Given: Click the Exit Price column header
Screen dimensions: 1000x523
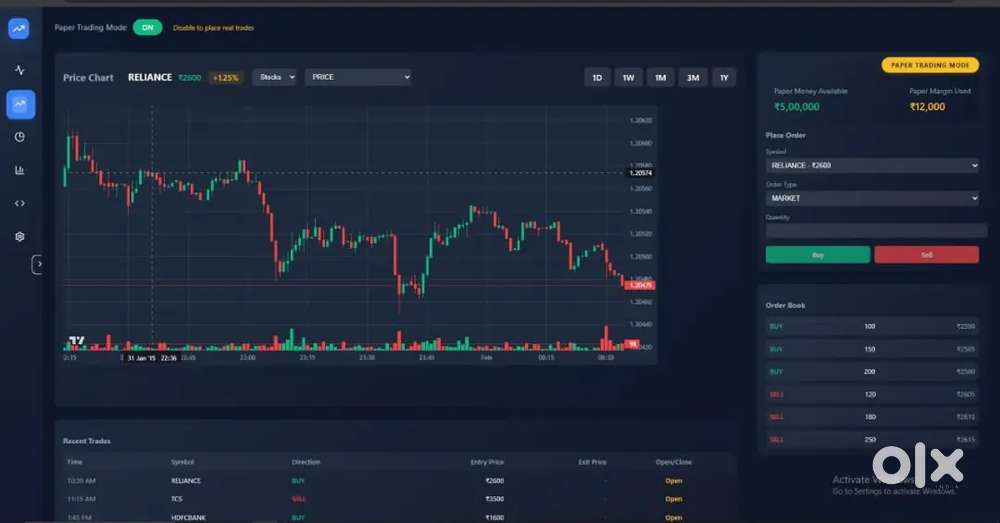Looking at the screenshot, I should tap(592, 462).
